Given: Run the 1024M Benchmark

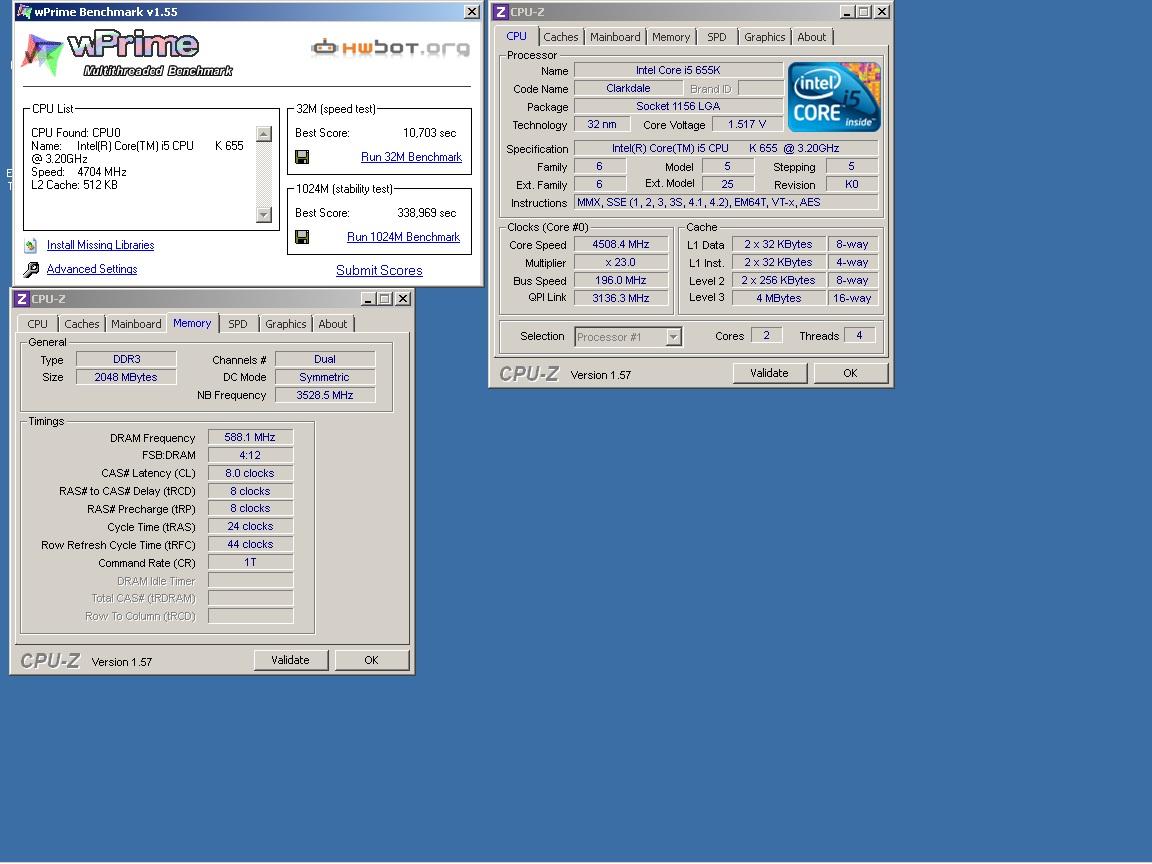Looking at the screenshot, I should 403,237.
